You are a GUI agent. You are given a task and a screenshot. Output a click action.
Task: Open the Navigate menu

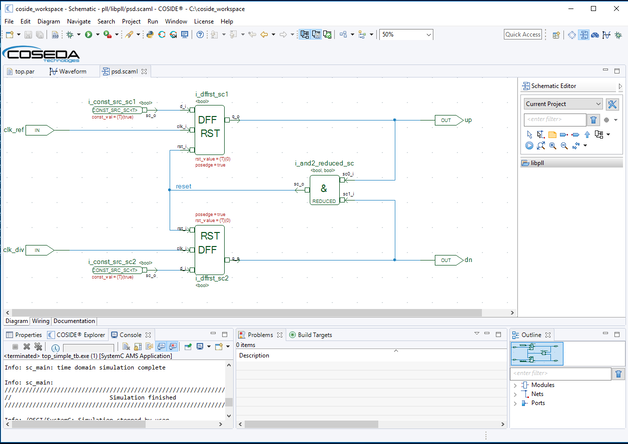(x=79, y=22)
